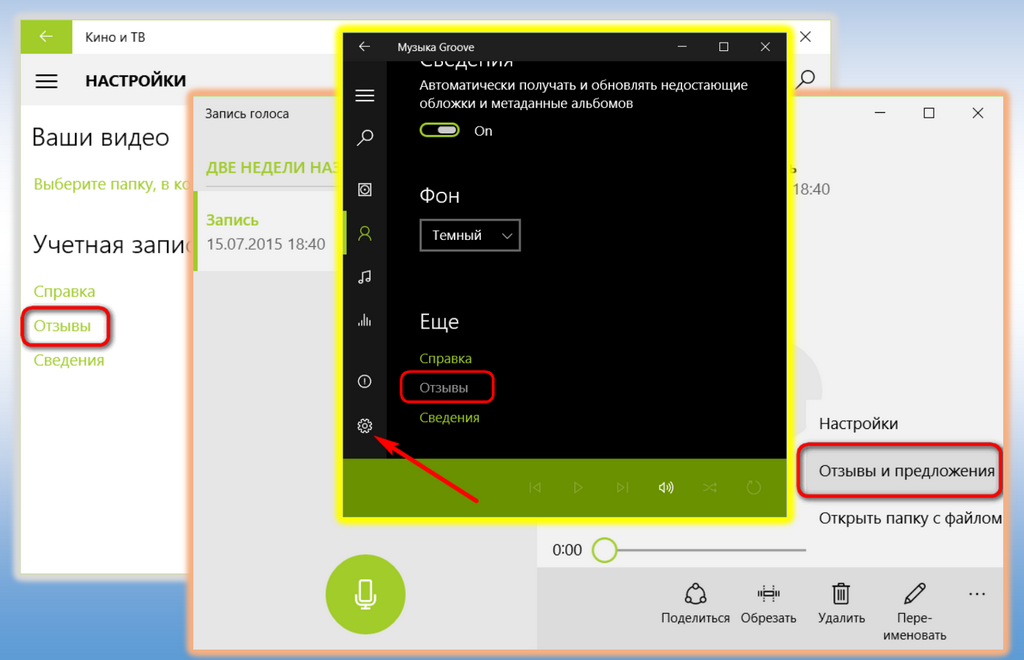This screenshot has height=660, width=1024.
Task: Open Справка link in Кино и ТВ
Action: click(64, 291)
